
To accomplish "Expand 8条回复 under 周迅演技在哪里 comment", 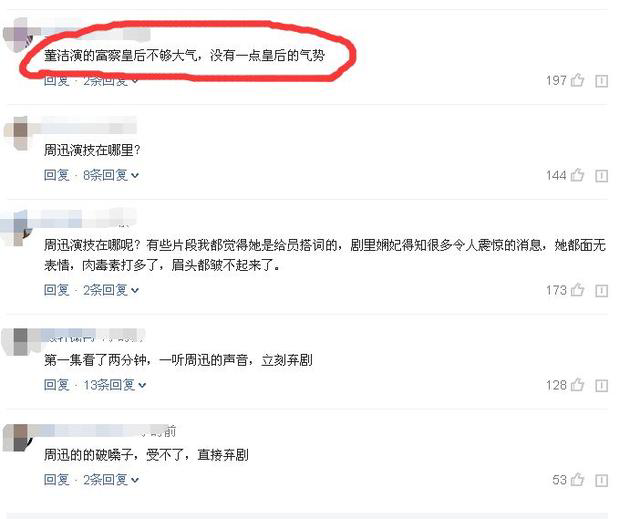I will tap(111, 175).
